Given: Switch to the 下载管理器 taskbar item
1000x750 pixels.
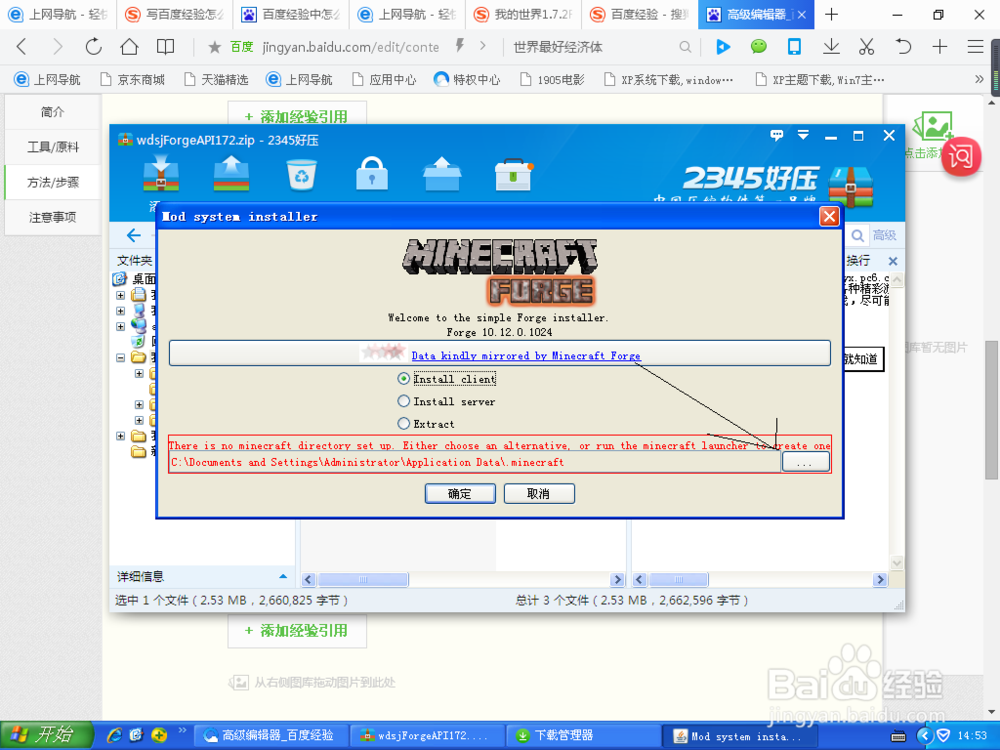Looking at the screenshot, I should point(583,736).
